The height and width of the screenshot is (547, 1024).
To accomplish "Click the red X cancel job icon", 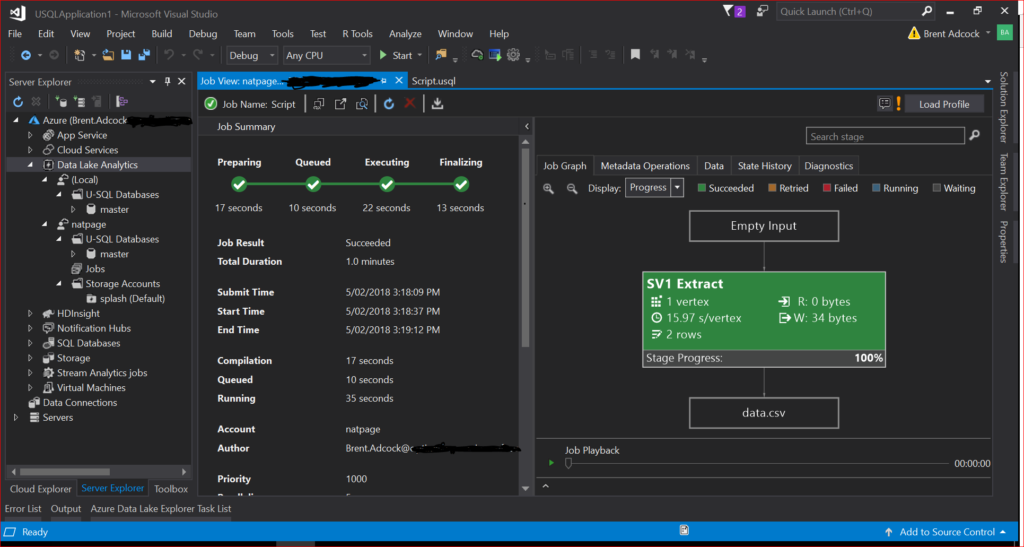I will [409, 104].
